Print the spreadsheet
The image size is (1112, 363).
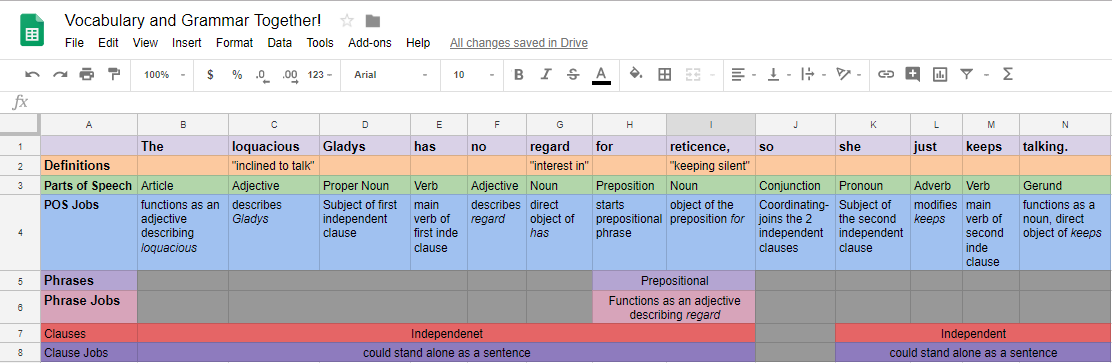click(87, 74)
